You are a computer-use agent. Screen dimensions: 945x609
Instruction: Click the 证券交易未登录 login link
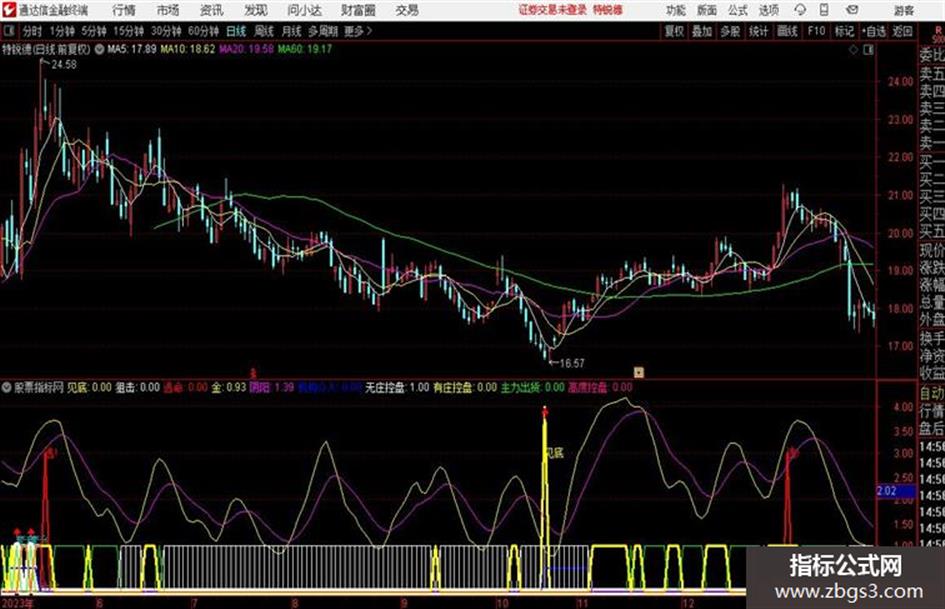point(553,10)
